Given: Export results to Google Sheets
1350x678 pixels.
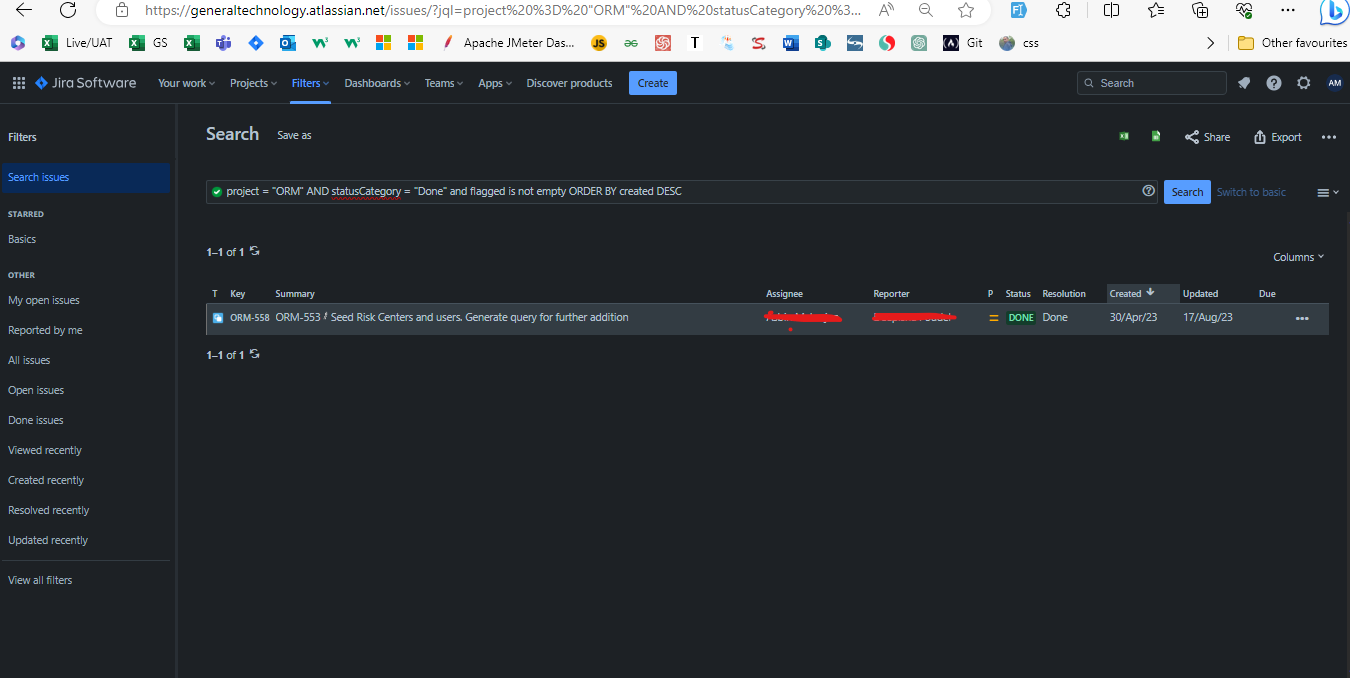Looking at the screenshot, I should (x=1155, y=136).
